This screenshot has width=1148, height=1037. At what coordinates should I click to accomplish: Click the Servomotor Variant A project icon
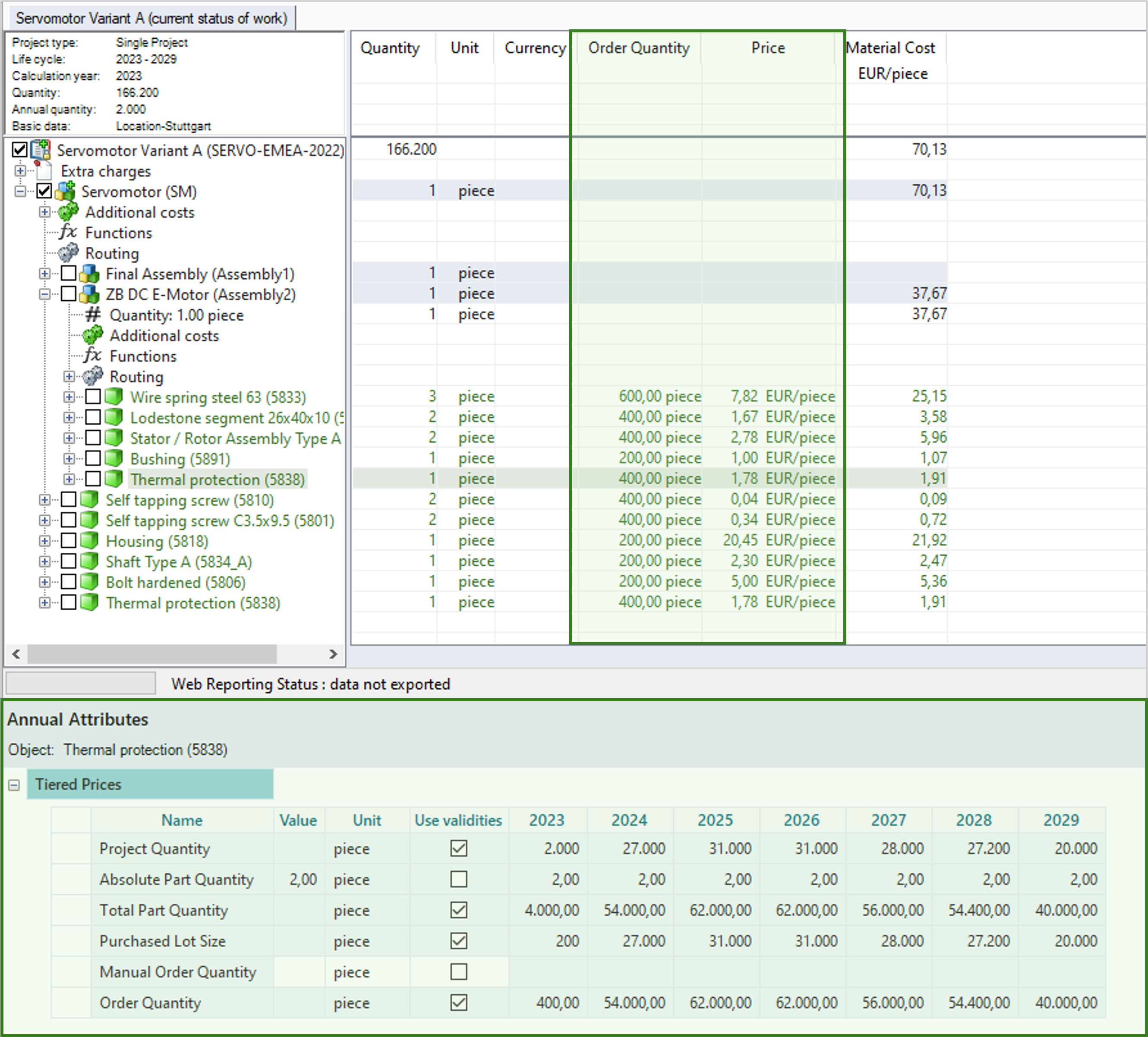pos(41,150)
